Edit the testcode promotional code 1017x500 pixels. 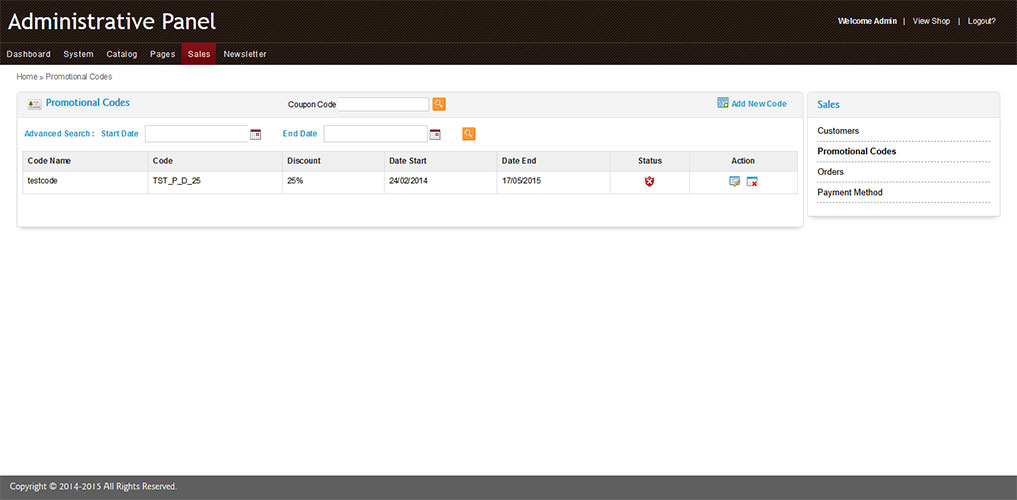735,181
